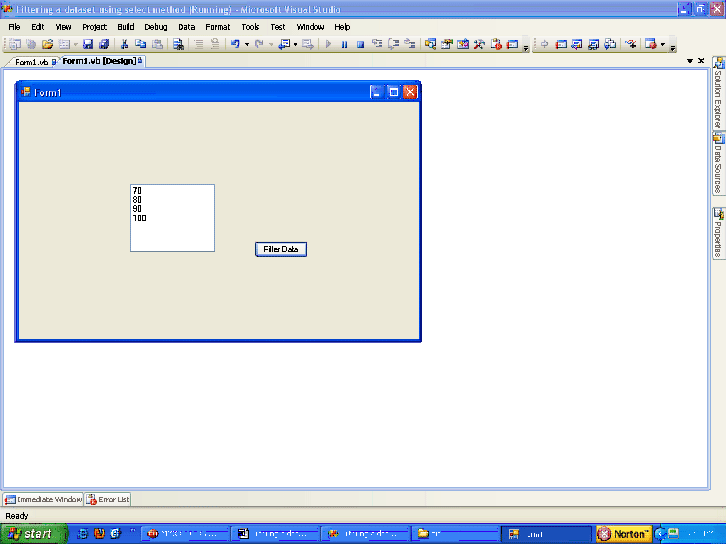Click the Undo arrow icon
The width and height of the screenshot is (726, 544).
(235, 44)
